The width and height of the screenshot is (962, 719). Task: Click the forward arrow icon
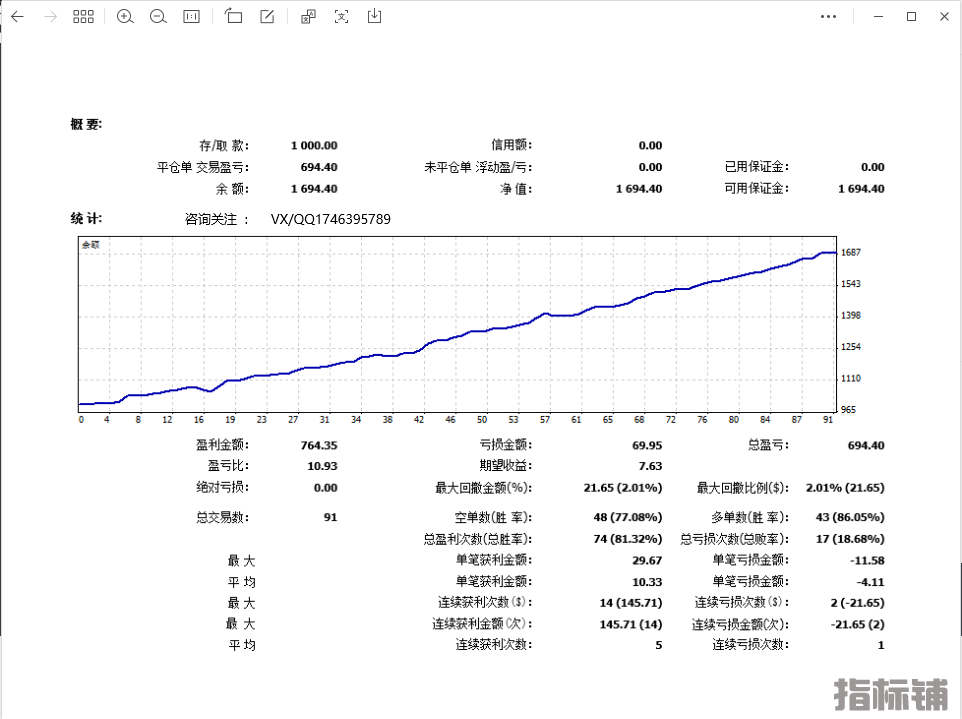click(50, 17)
